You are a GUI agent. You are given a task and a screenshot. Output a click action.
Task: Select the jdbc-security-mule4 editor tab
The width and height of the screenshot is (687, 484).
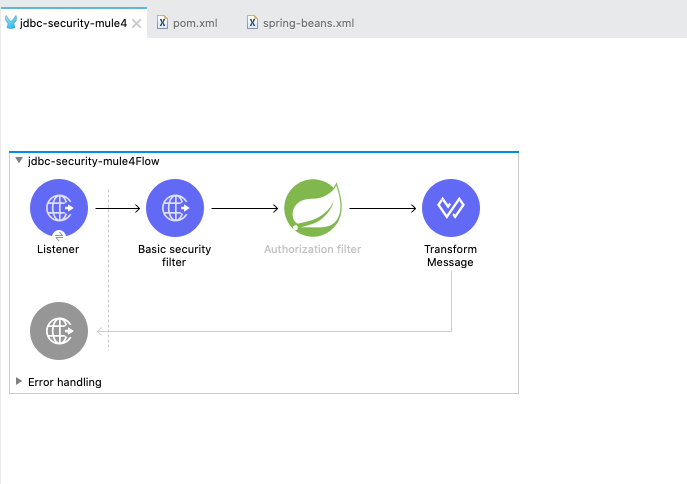pos(73,22)
